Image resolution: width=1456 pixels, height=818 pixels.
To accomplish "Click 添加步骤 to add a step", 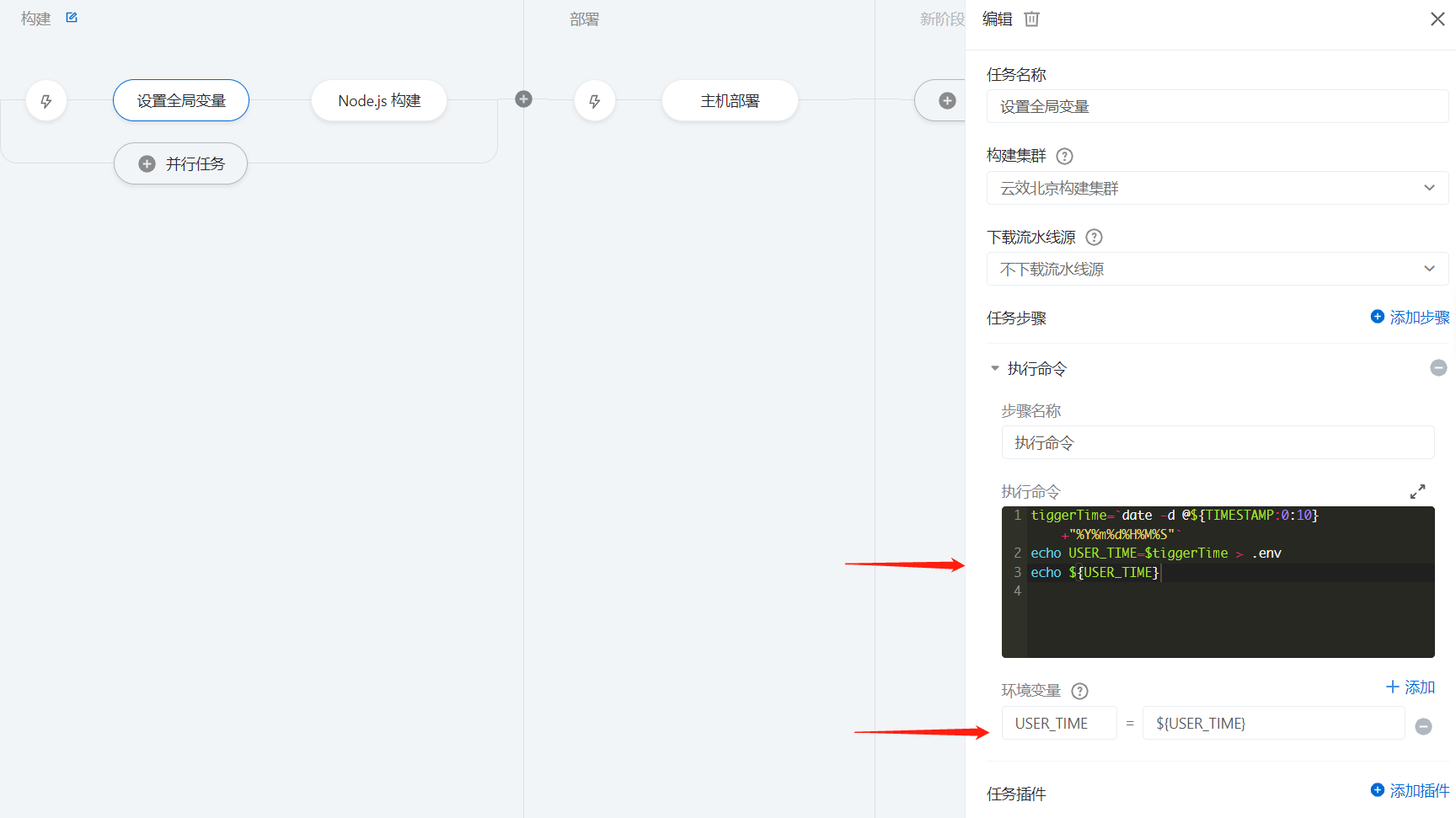I will tap(1410, 317).
